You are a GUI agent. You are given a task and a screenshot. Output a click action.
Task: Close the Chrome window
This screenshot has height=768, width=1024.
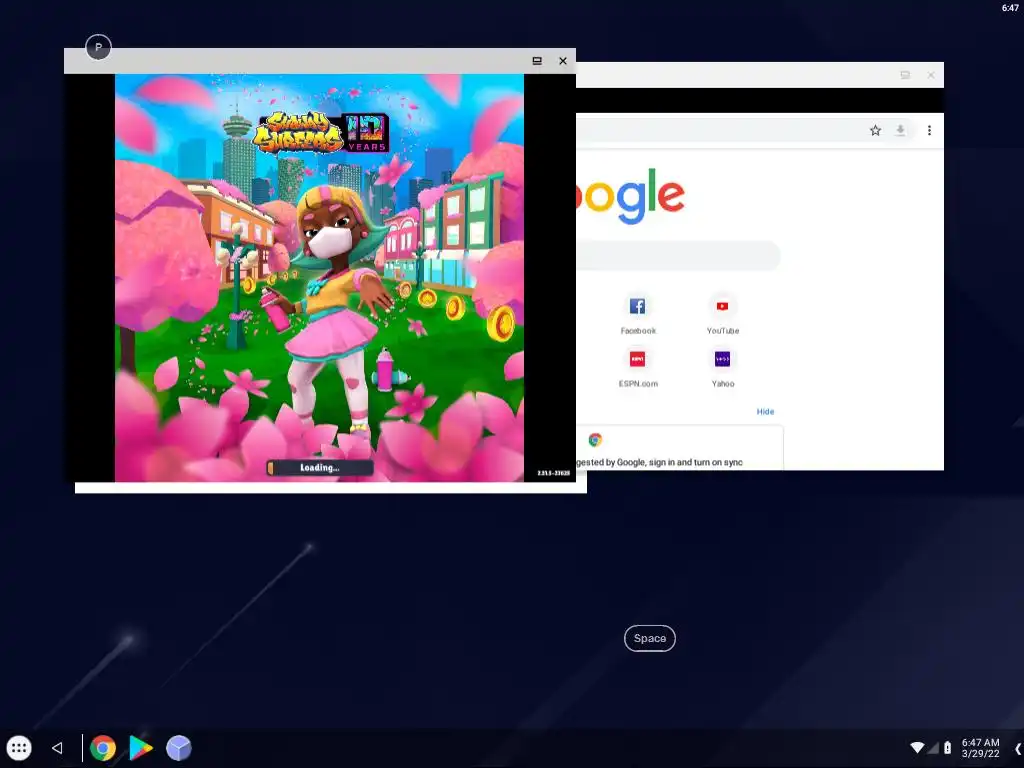click(x=931, y=75)
